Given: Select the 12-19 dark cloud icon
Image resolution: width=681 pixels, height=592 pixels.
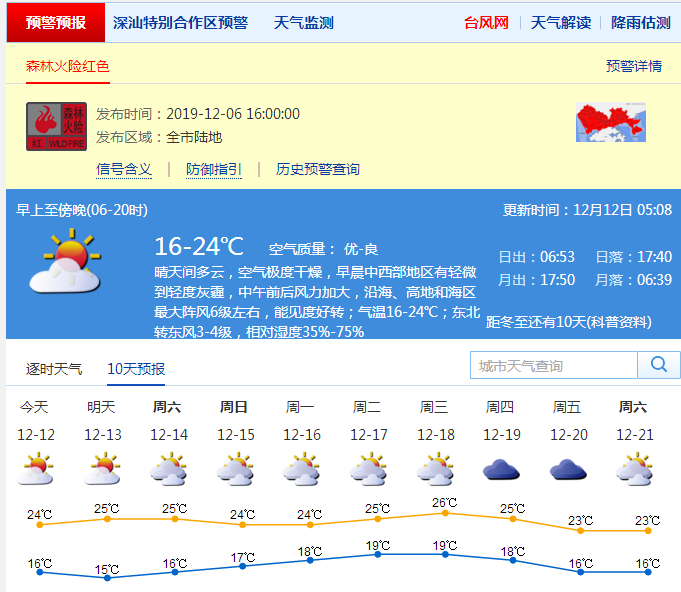Looking at the screenshot, I should tap(502, 469).
